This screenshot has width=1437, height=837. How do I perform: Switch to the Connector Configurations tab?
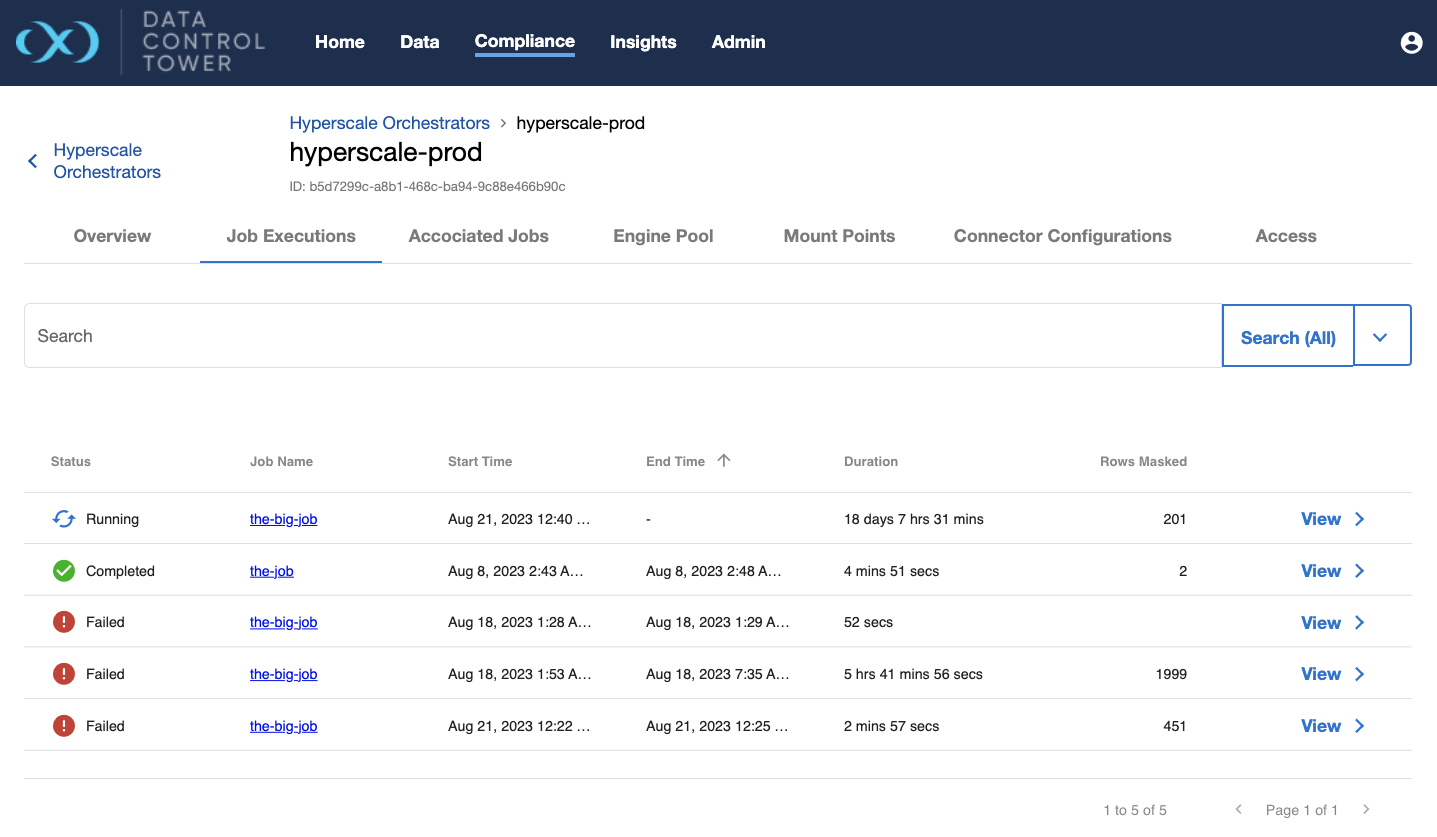pyautogui.click(x=1062, y=236)
